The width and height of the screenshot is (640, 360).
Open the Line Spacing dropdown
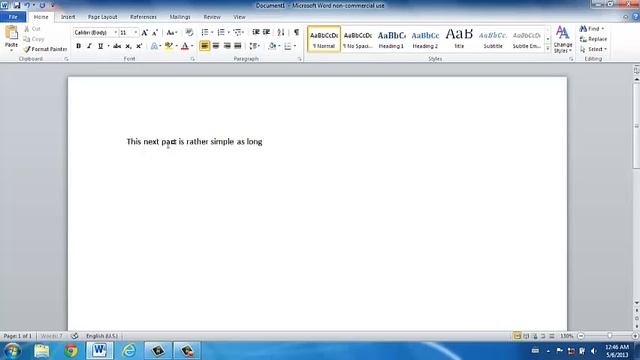[254, 46]
